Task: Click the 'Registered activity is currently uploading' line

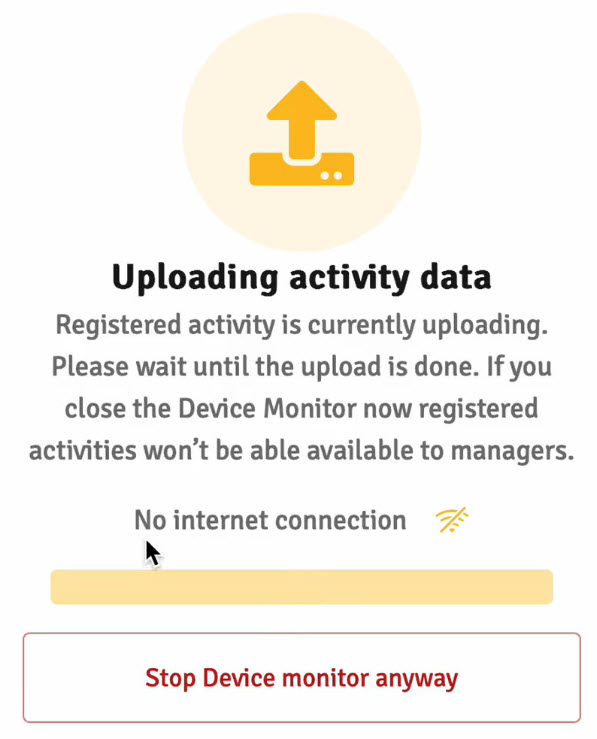Action: pos(302,326)
